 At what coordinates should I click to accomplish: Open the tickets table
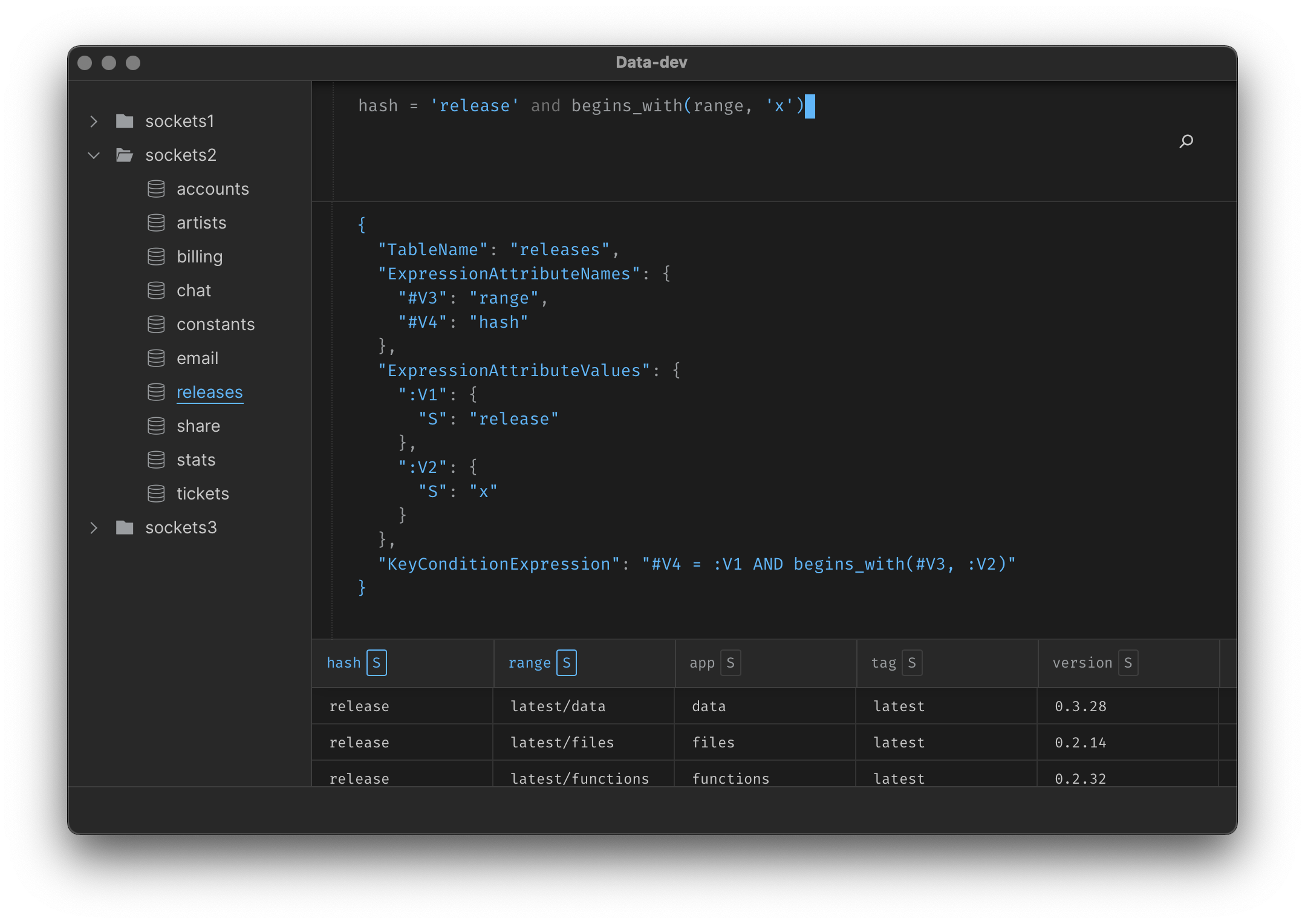click(x=203, y=494)
